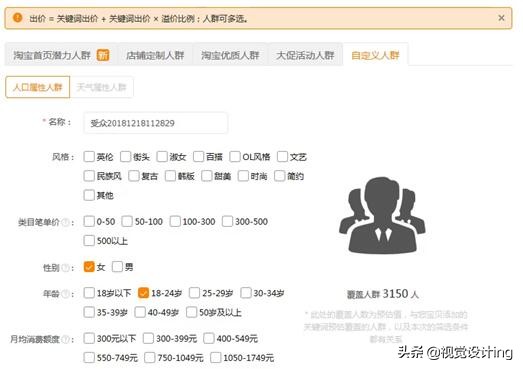The height and width of the screenshot is (369, 523).
Task: Check the 甜美 style checkbox
Action: pyautogui.click(x=206, y=176)
